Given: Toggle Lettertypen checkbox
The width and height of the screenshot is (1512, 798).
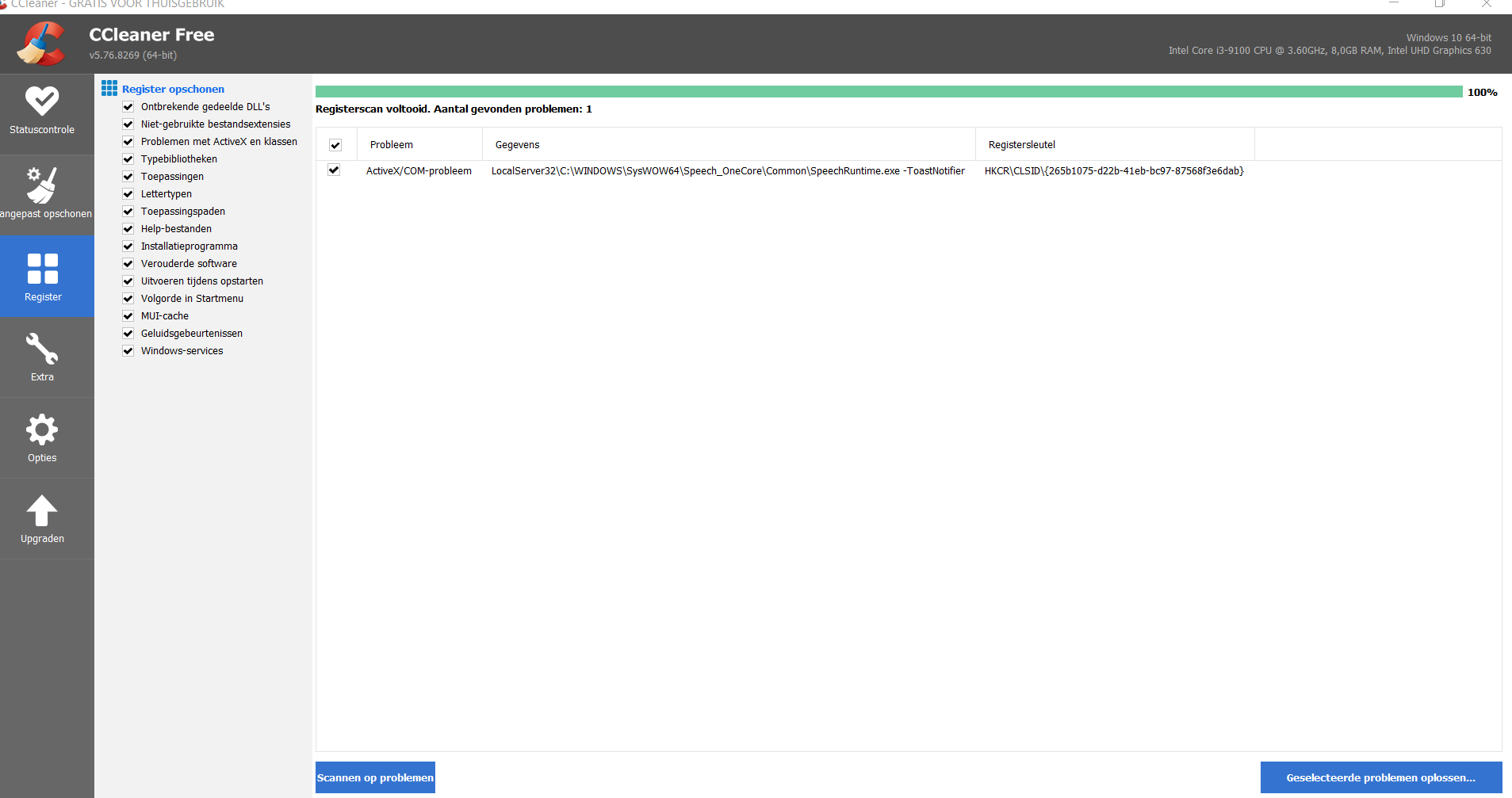Looking at the screenshot, I should (x=128, y=193).
